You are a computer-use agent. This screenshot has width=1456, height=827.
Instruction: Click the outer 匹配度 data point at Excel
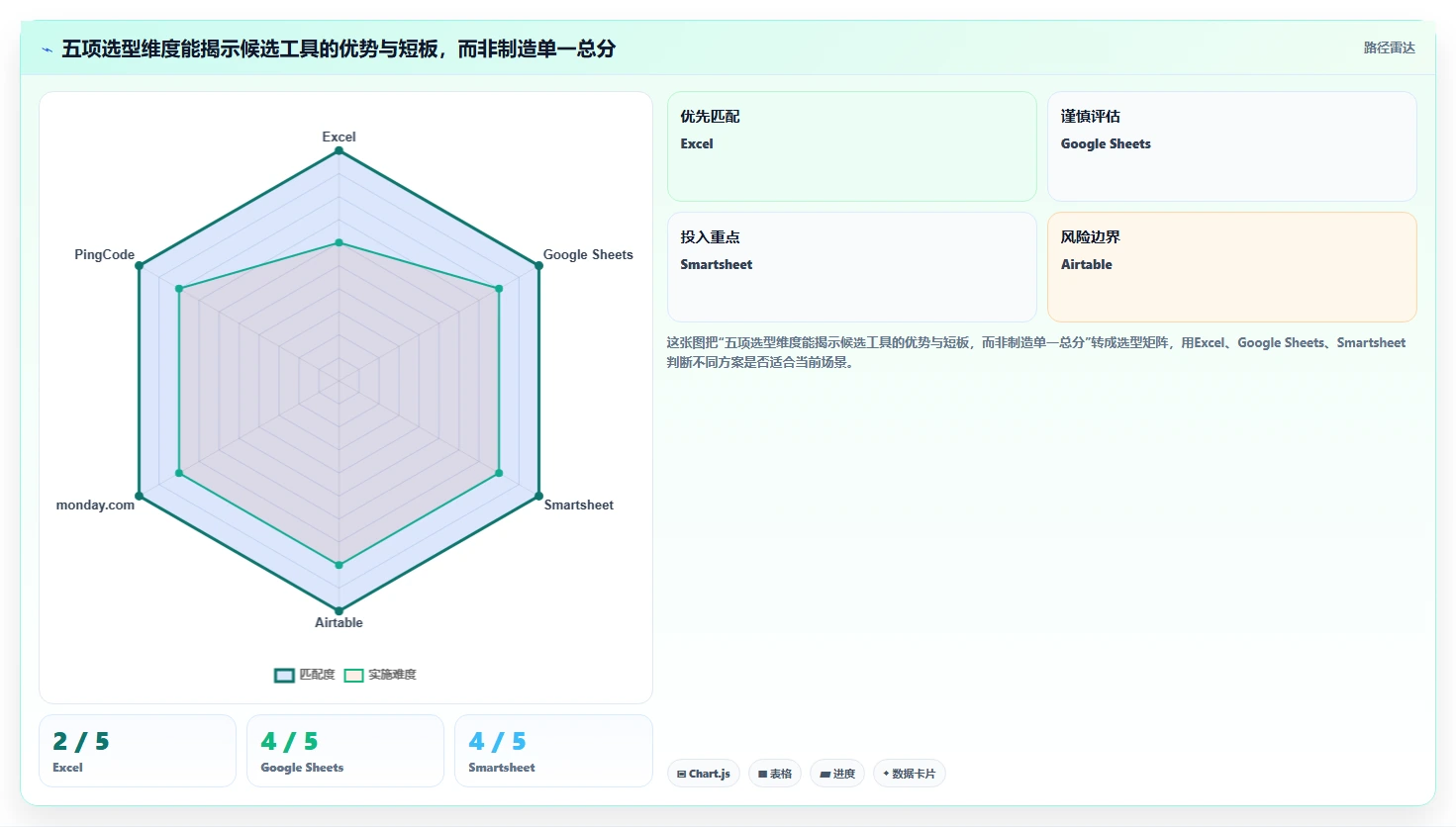339,150
